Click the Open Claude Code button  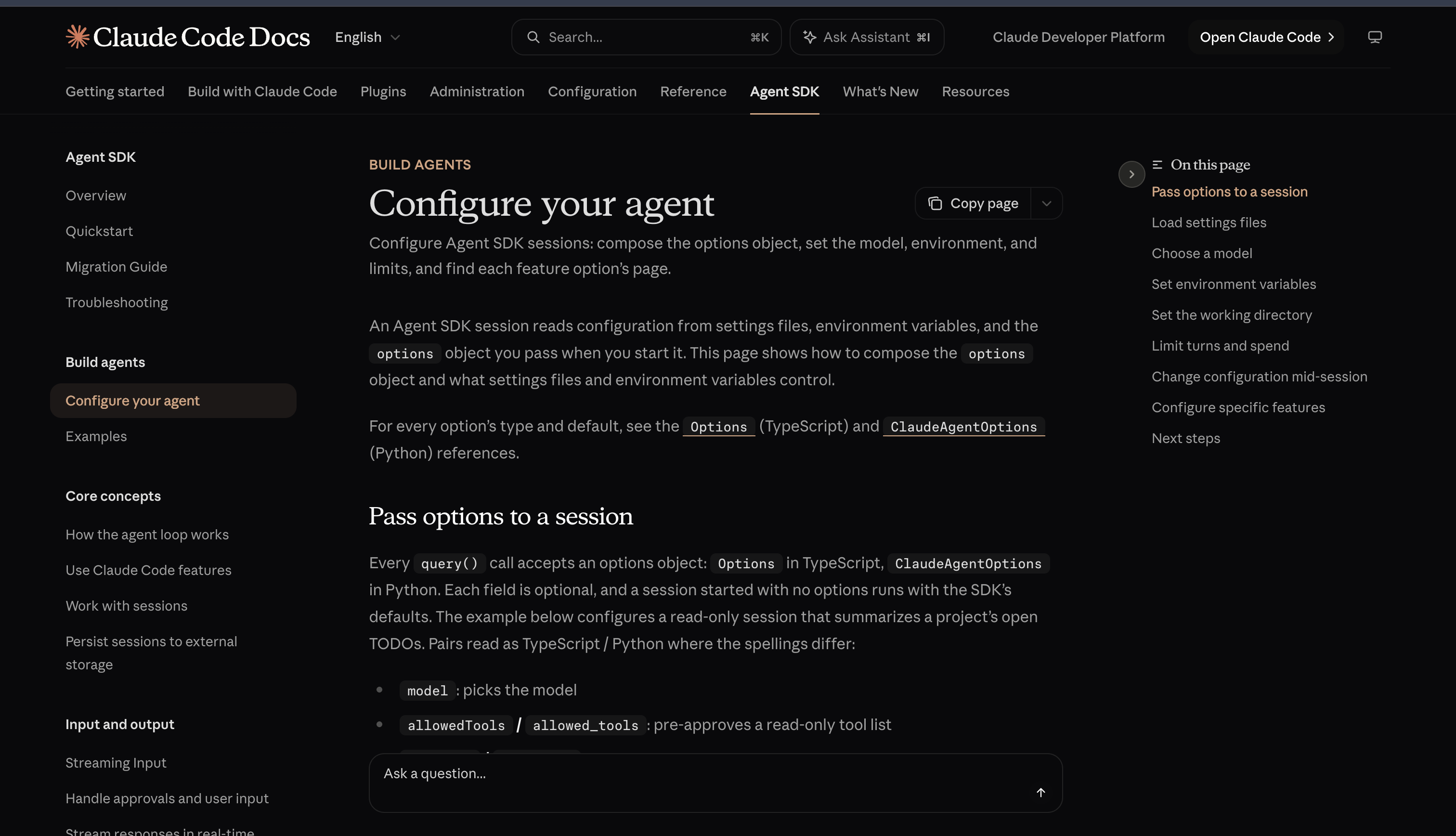(x=1266, y=38)
